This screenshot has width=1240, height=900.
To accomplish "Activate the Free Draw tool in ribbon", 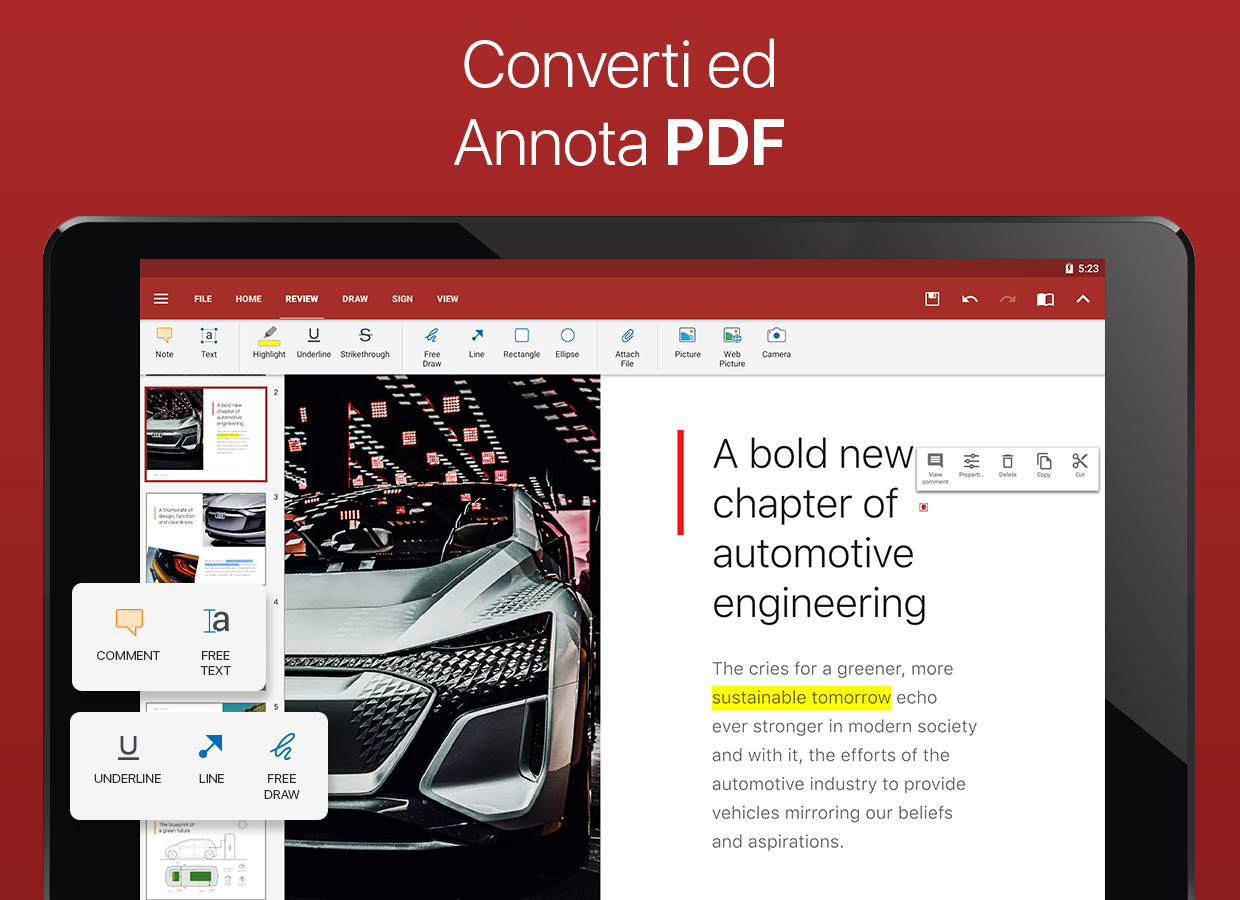I will 432,347.
